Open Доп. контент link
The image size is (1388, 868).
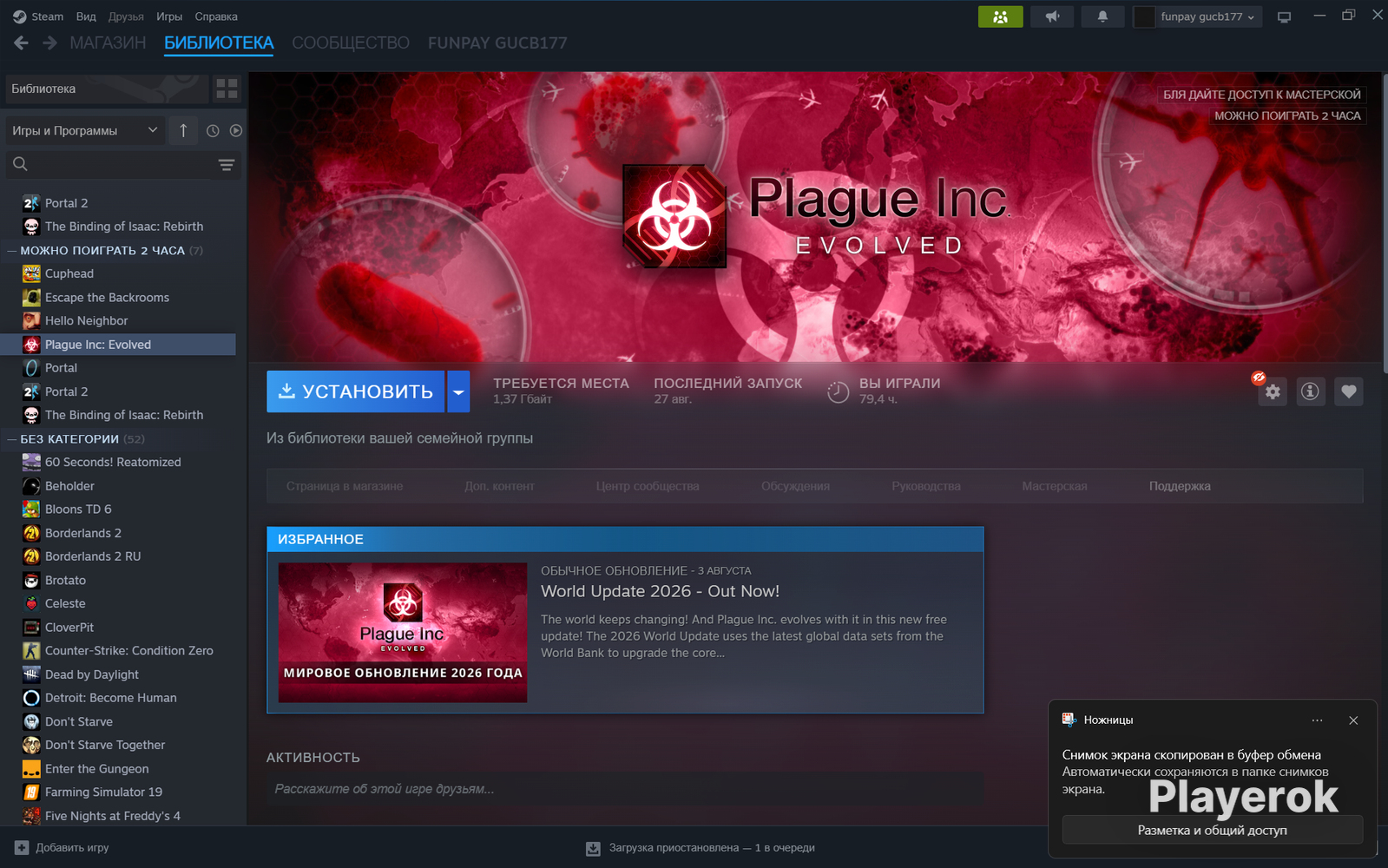[499, 486]
